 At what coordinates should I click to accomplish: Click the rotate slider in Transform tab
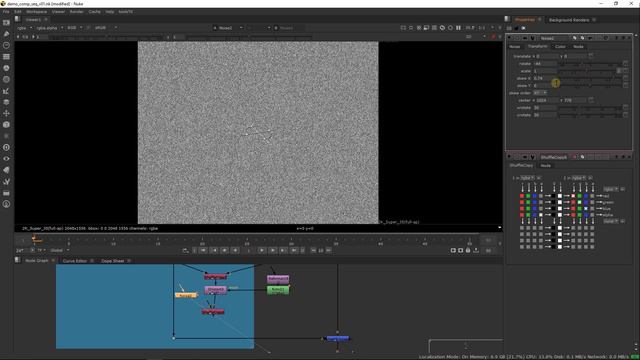tap(590, 64)
